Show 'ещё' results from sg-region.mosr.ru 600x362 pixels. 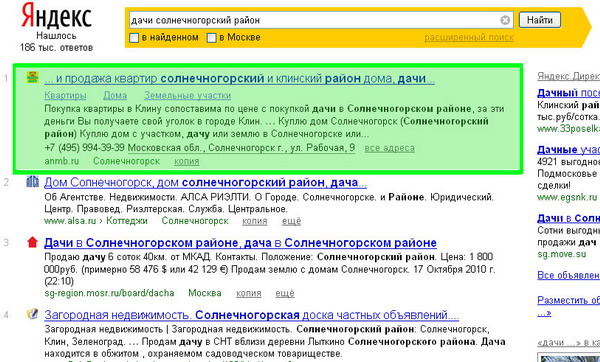coord(285,294)
